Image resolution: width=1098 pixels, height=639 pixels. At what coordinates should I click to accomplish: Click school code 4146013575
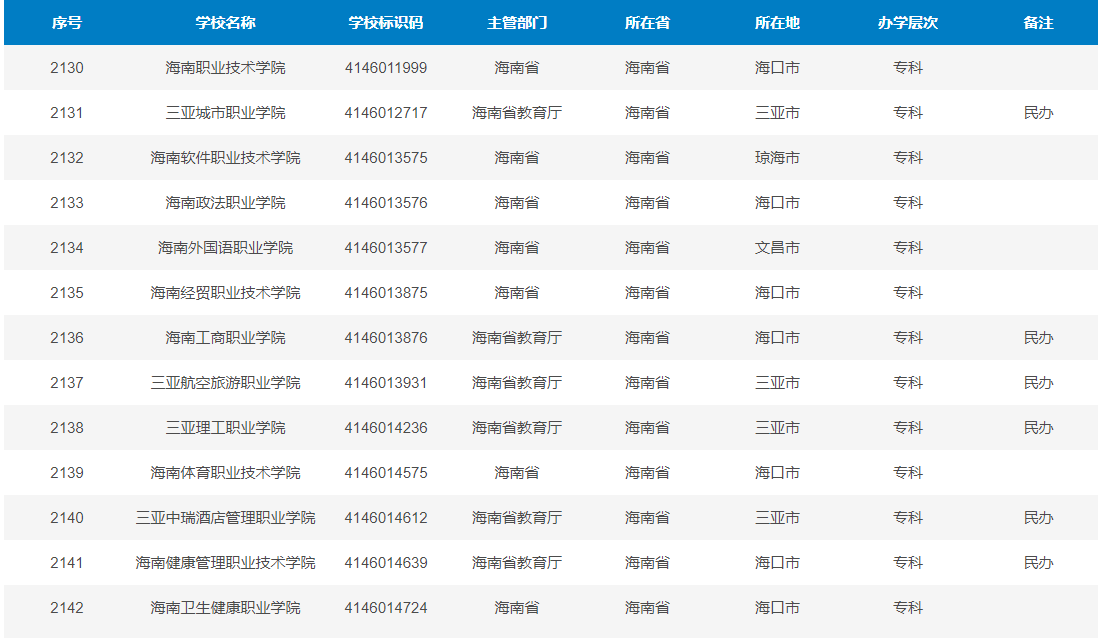click(x=386, y=157)
